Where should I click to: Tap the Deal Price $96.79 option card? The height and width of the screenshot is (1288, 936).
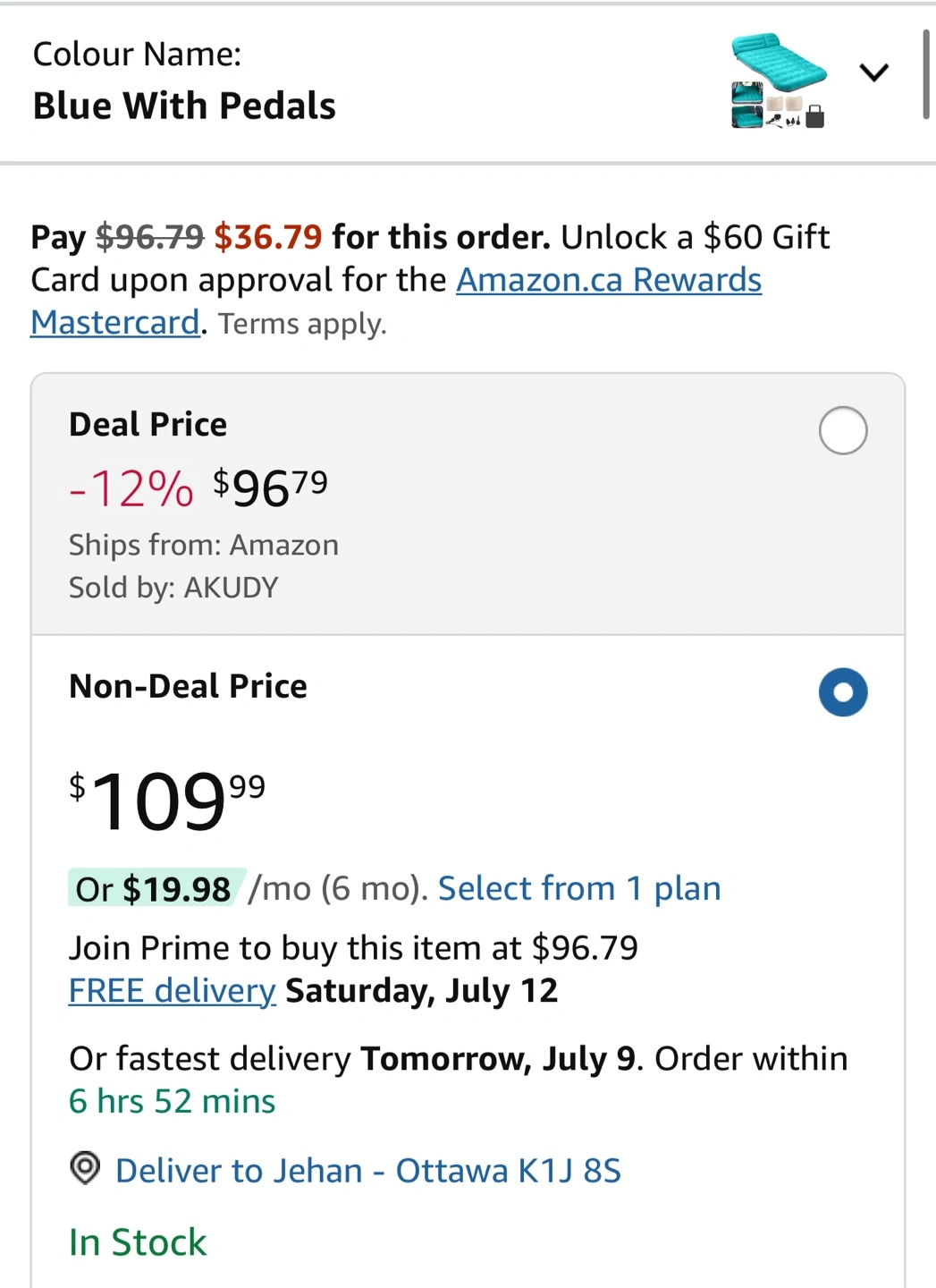tap(468, 504)
